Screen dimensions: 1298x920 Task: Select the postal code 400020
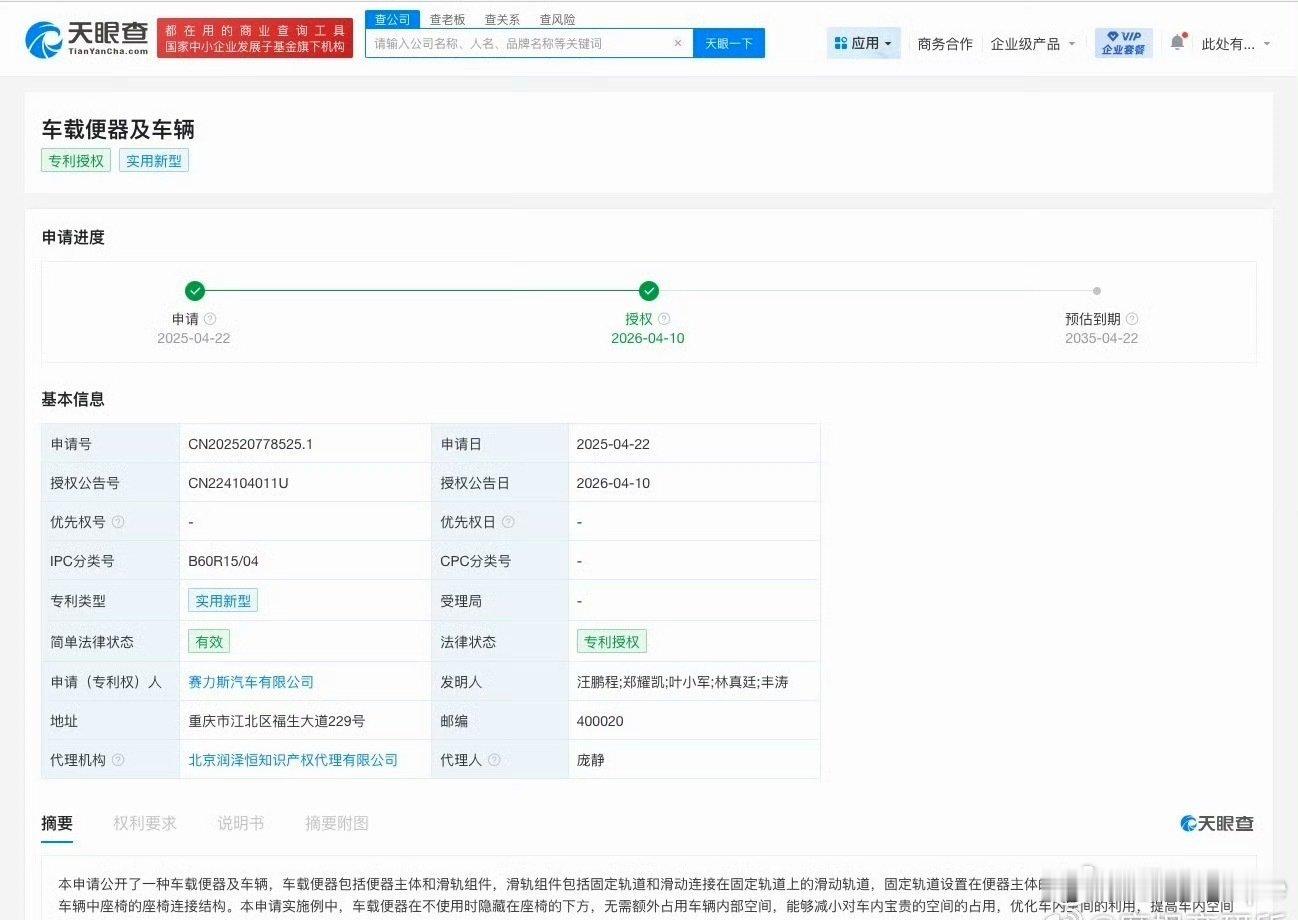pos(600,721)
